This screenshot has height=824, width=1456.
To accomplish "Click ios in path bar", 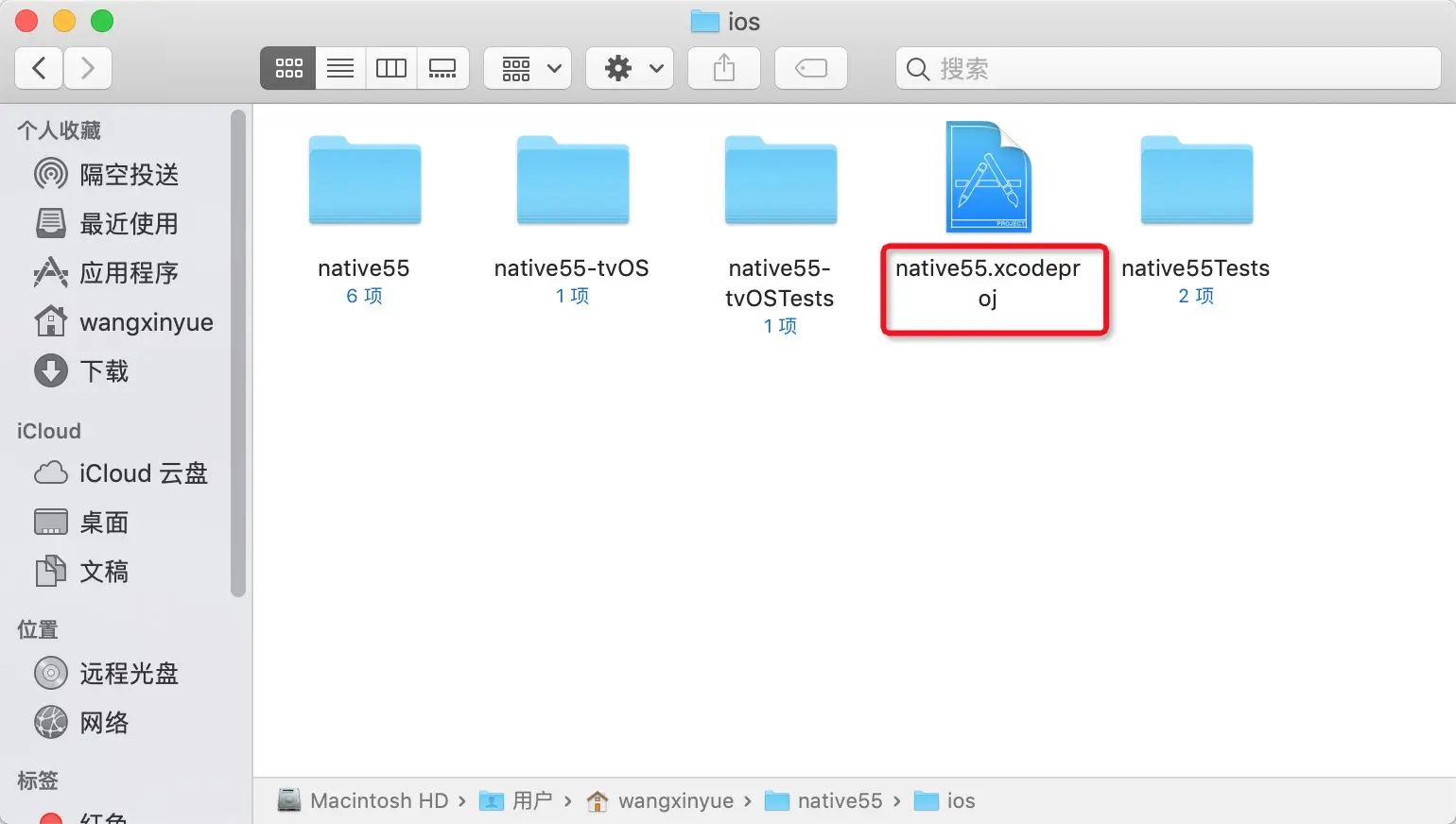I will click(945, 800).
